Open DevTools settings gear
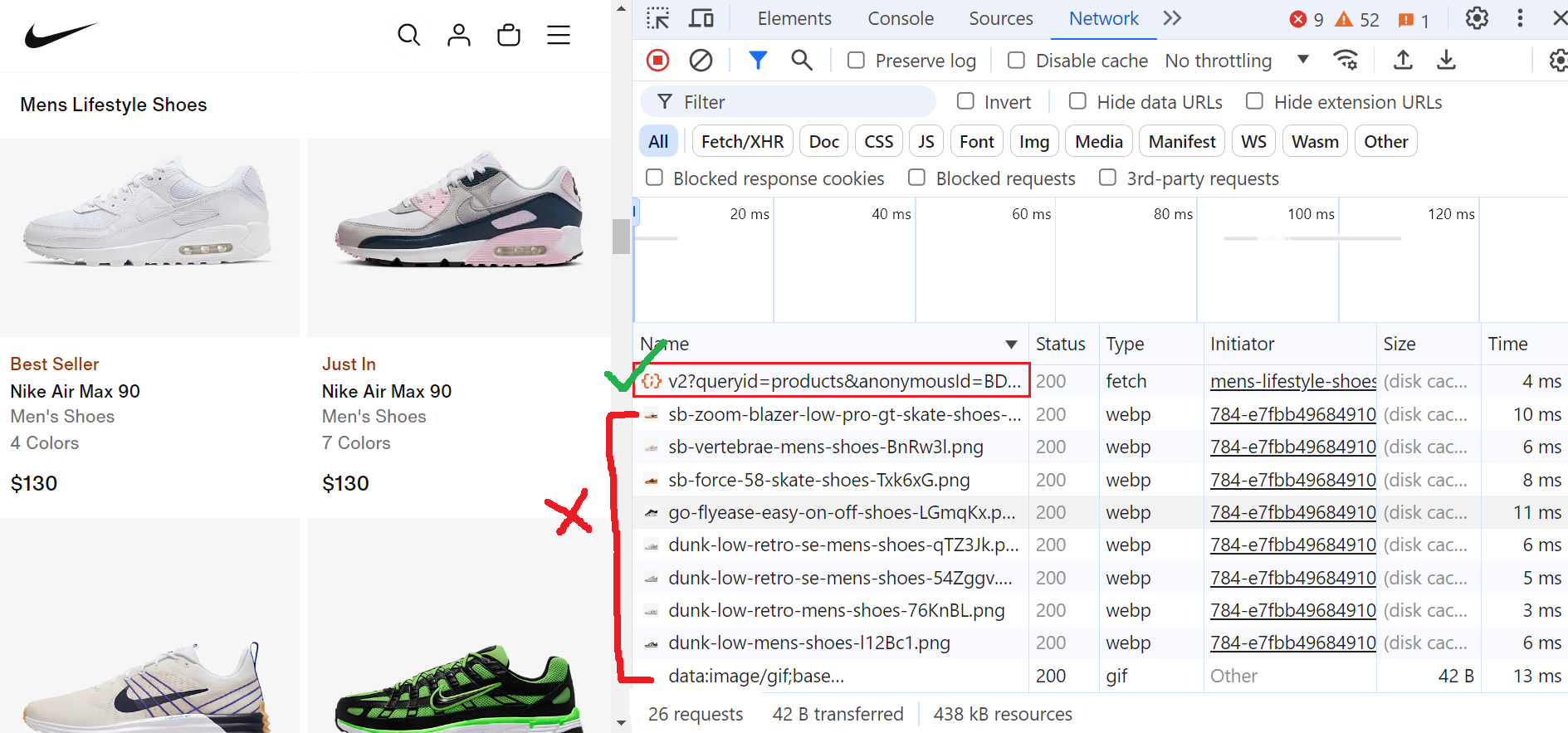The width and height of the screenshot is (1568, 733). (1477, 18)
